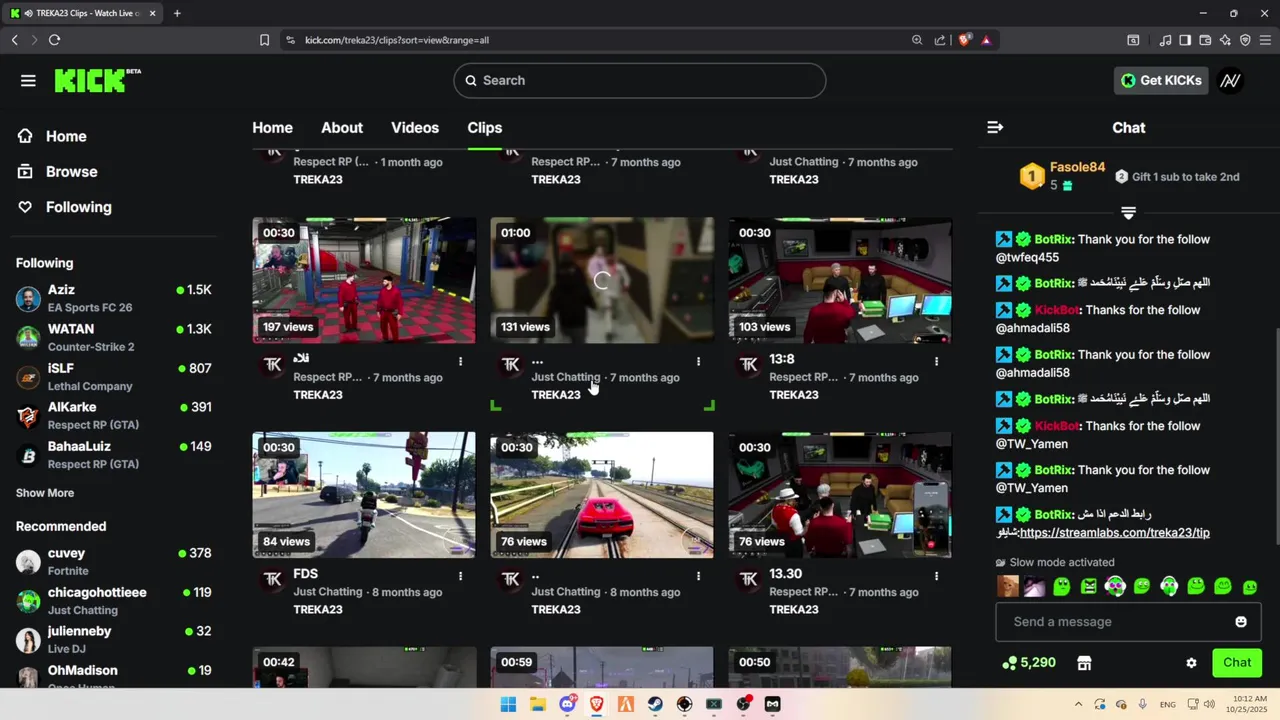This screenshot has width=1280, height=720.
Task: Play the 84 views motorcycle clip thumbnail
Action: (364, 495)
